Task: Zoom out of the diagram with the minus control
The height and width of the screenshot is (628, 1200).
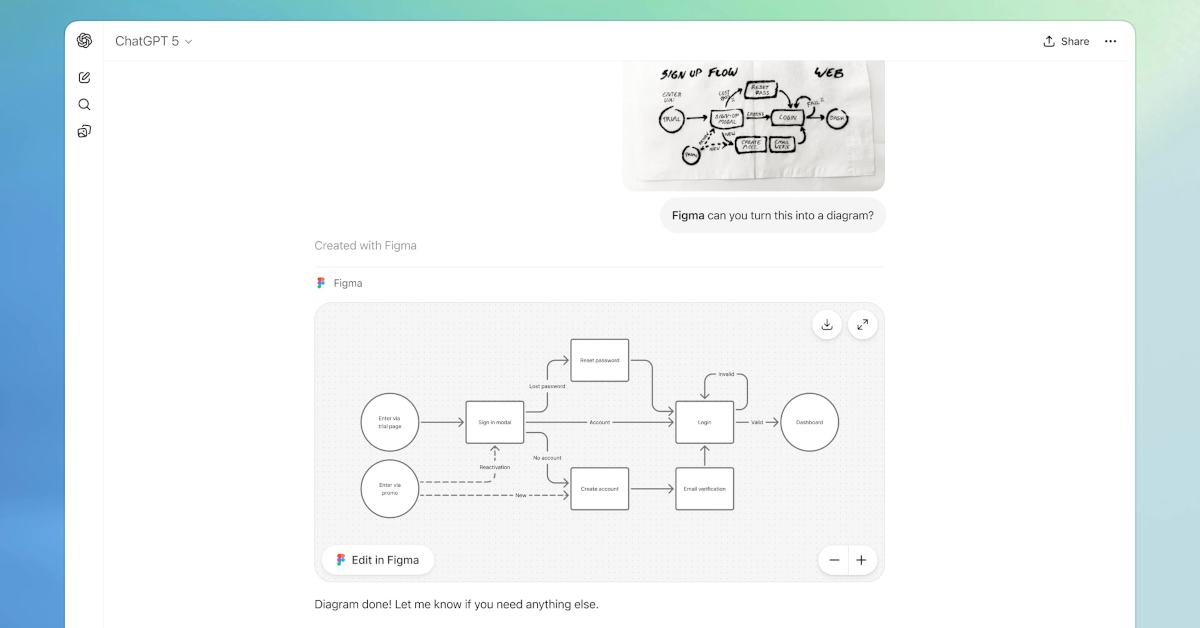Action: tap(834, 559)
